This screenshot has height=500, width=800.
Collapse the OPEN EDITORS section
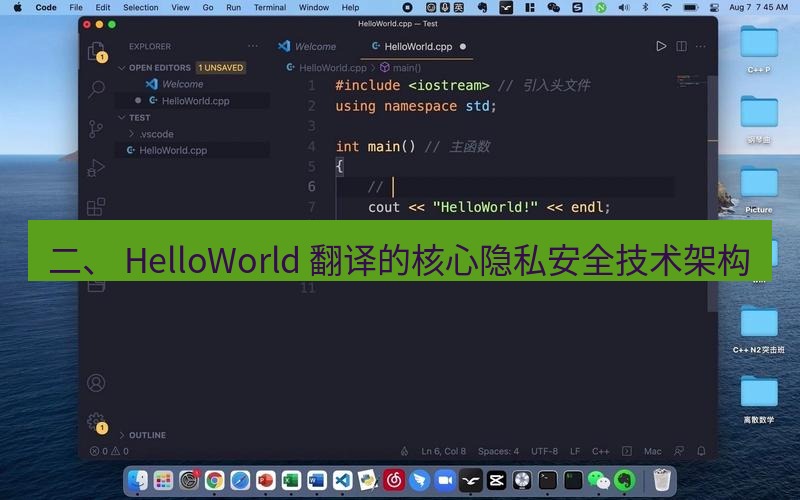click(121, 67)
